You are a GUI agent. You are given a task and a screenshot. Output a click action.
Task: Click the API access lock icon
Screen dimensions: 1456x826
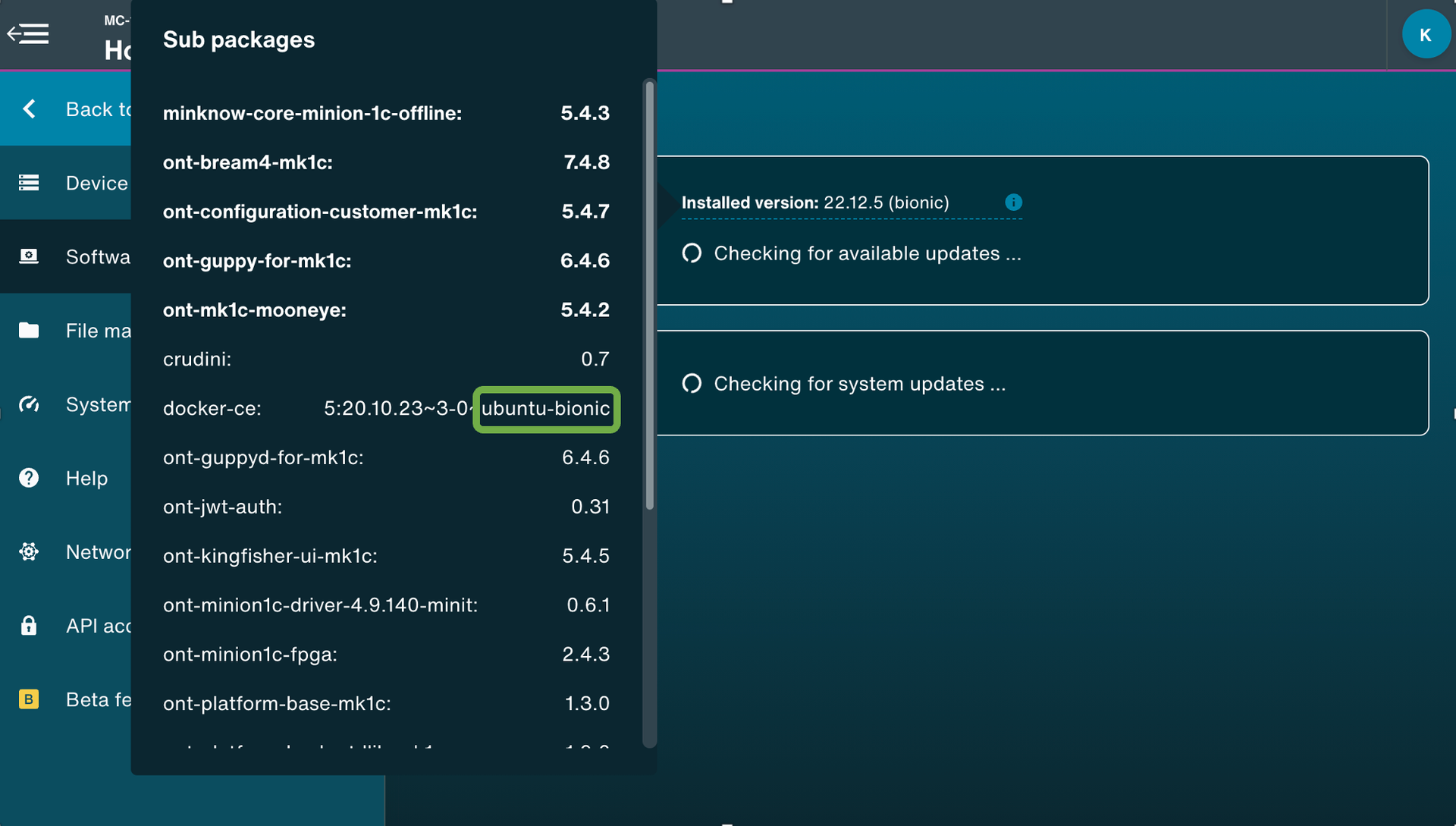click(x=29, y=625)
